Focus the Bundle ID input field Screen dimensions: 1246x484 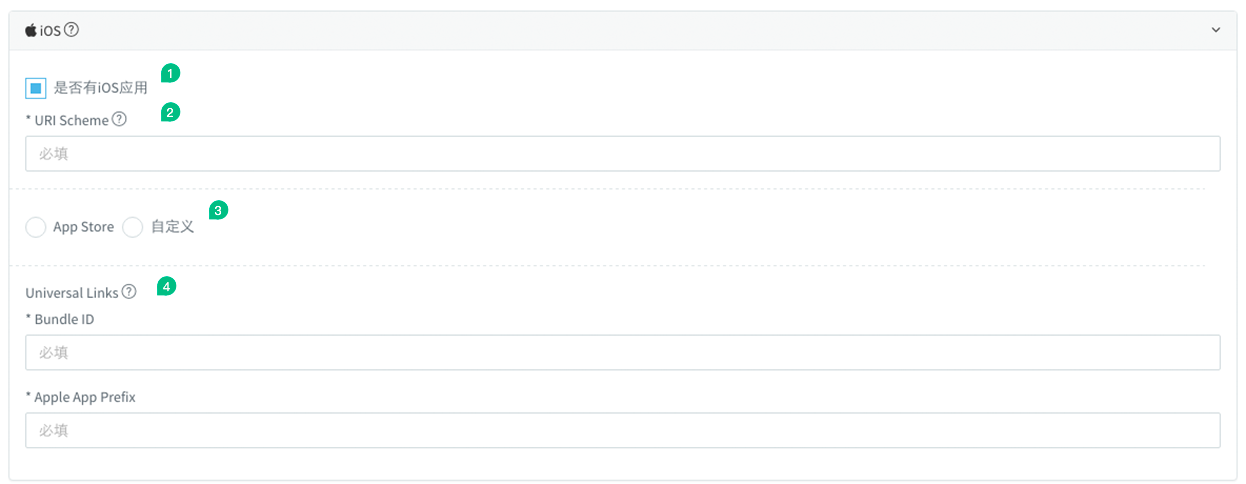pos(622,352)
